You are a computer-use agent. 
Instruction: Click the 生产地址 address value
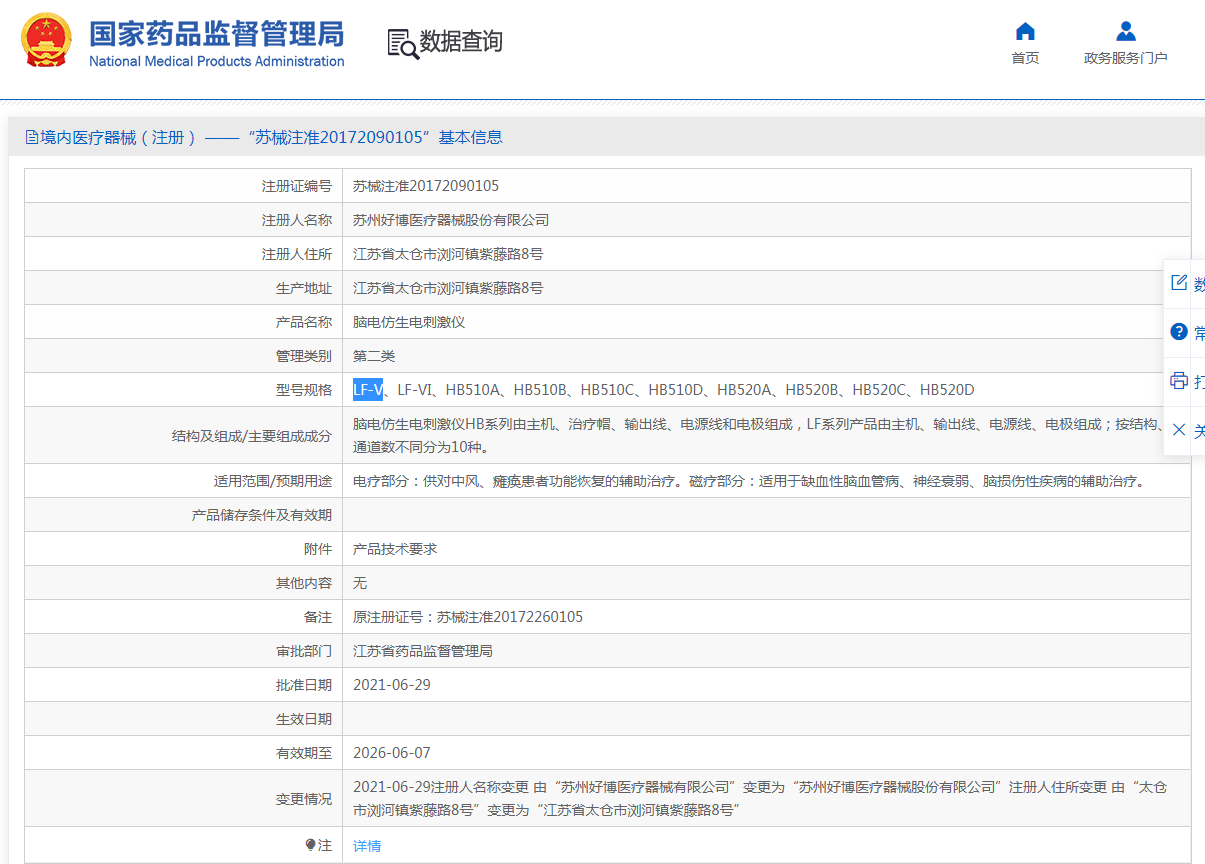[448, 288]
